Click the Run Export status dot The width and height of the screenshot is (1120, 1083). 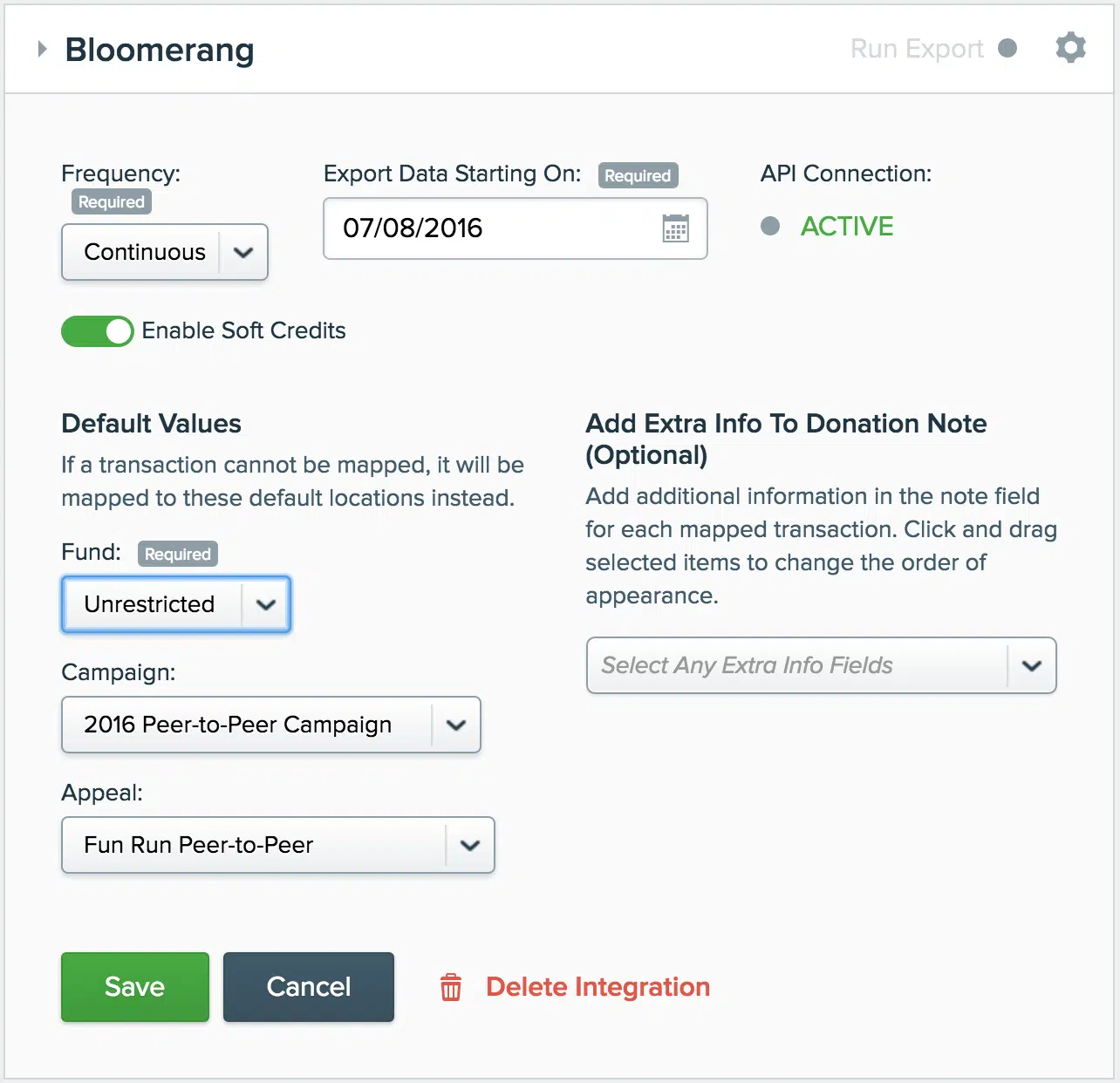coord(1007,48)
